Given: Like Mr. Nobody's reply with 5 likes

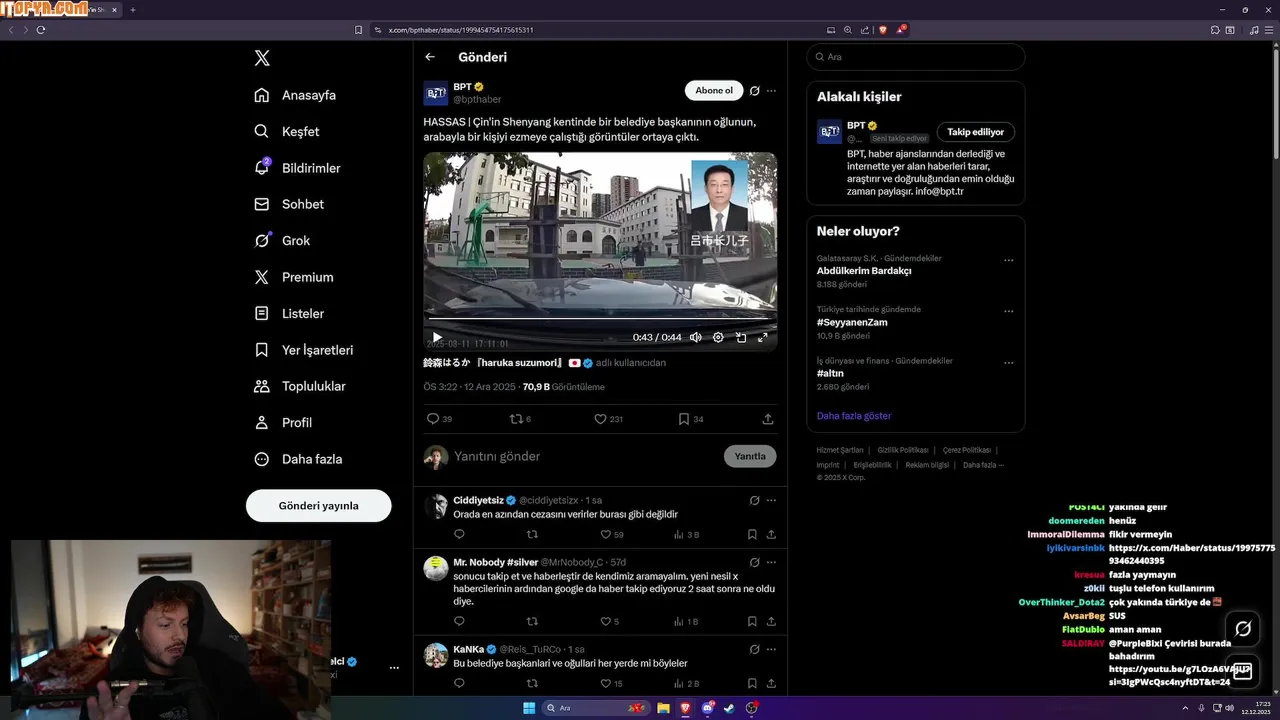Looking at the screenshot, I should tap(609, 621).
